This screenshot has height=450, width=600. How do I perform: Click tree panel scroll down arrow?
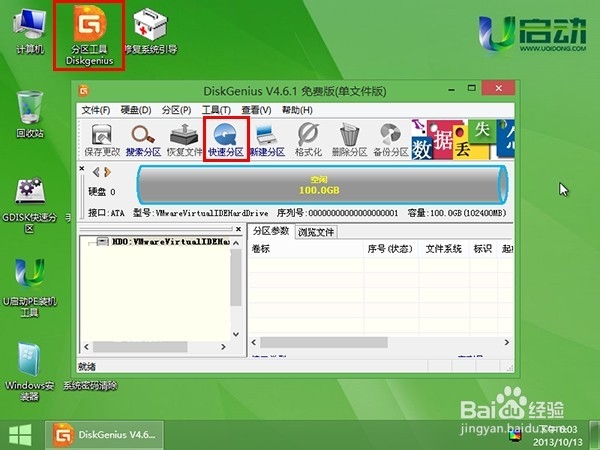click(x=236, y=334)
